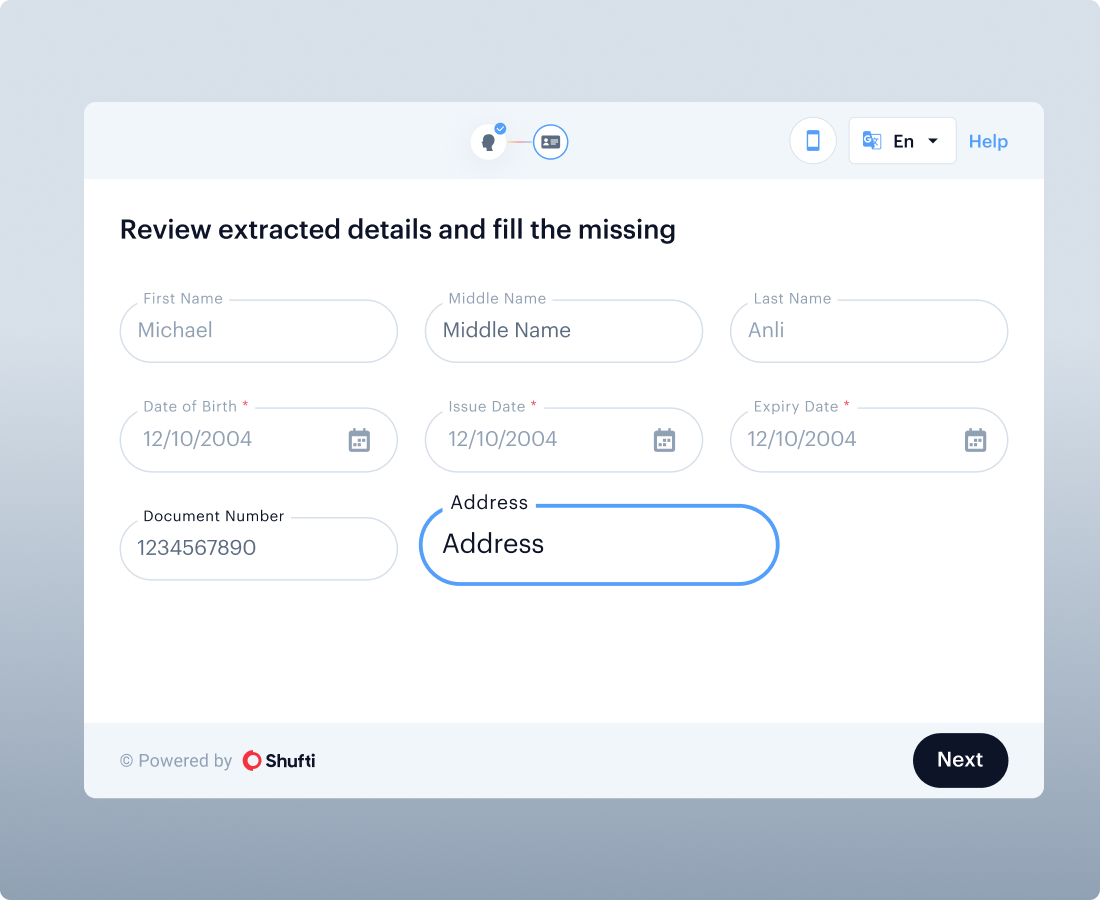The height and width of the screenshot is (900, 1100).
Task: Focus the Document Number field
Action: pos(258,548)
